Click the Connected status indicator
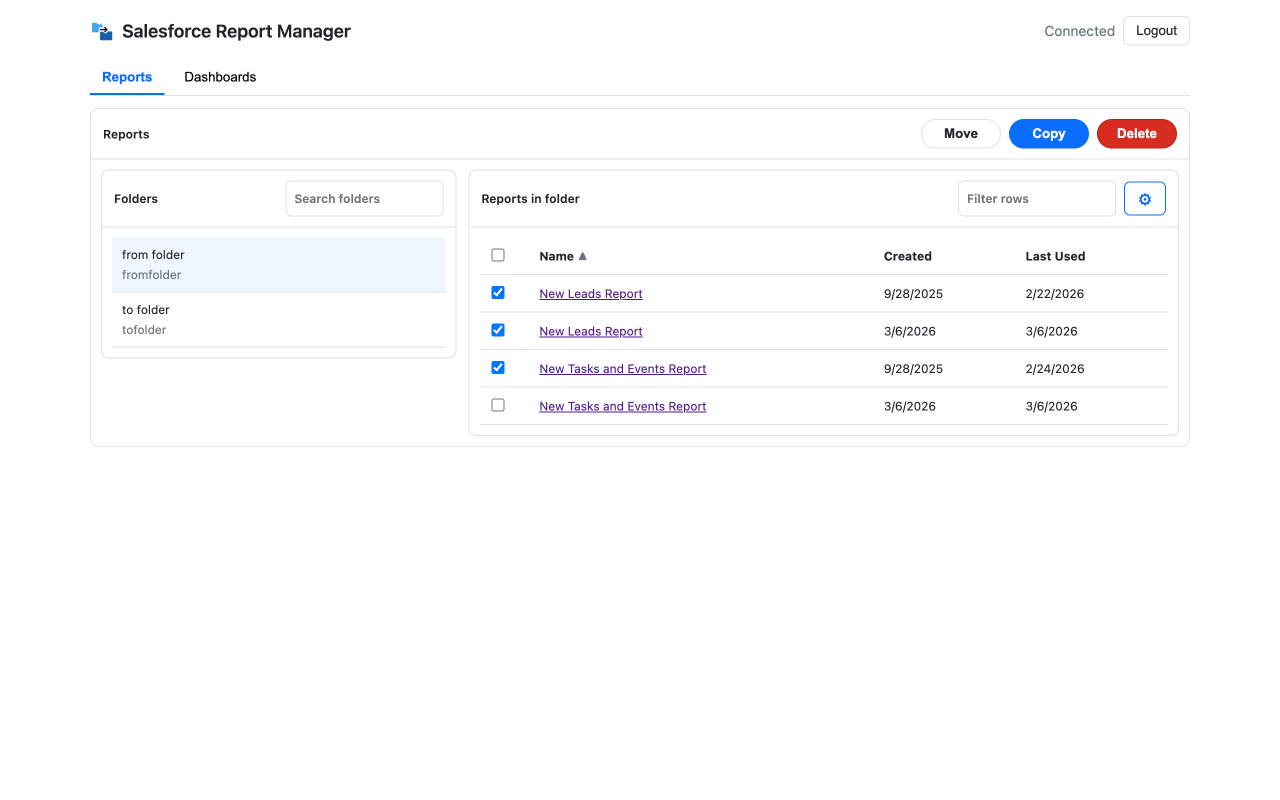1280x800 pixels. (x=1079, y=30)
